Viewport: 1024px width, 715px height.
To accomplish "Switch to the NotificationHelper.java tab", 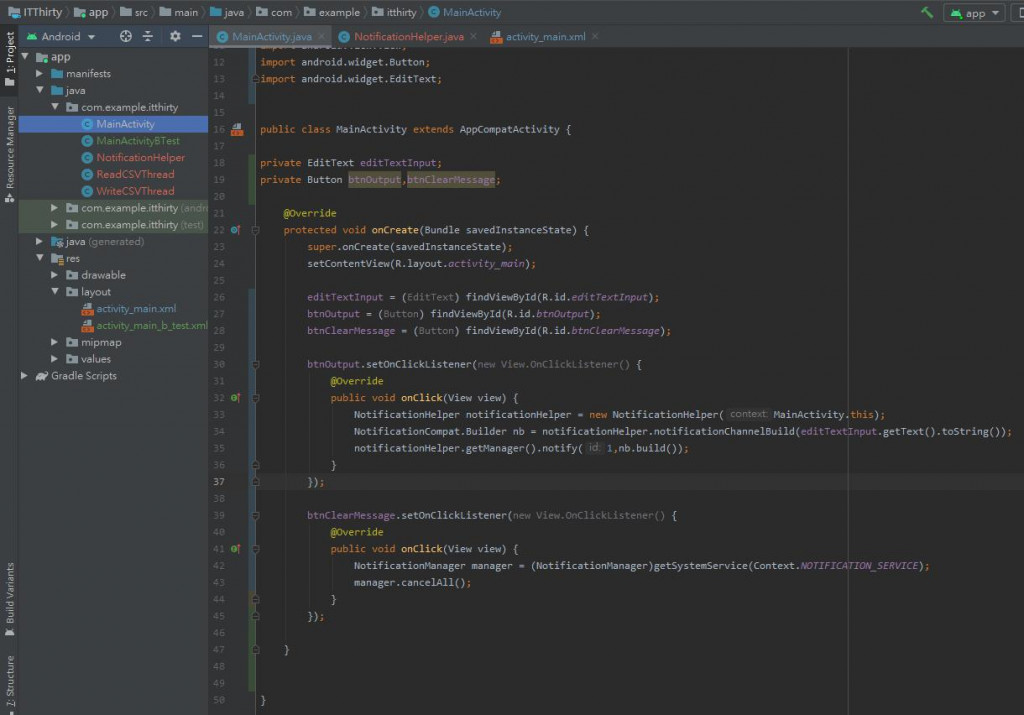I will click(x=408, y=36).
